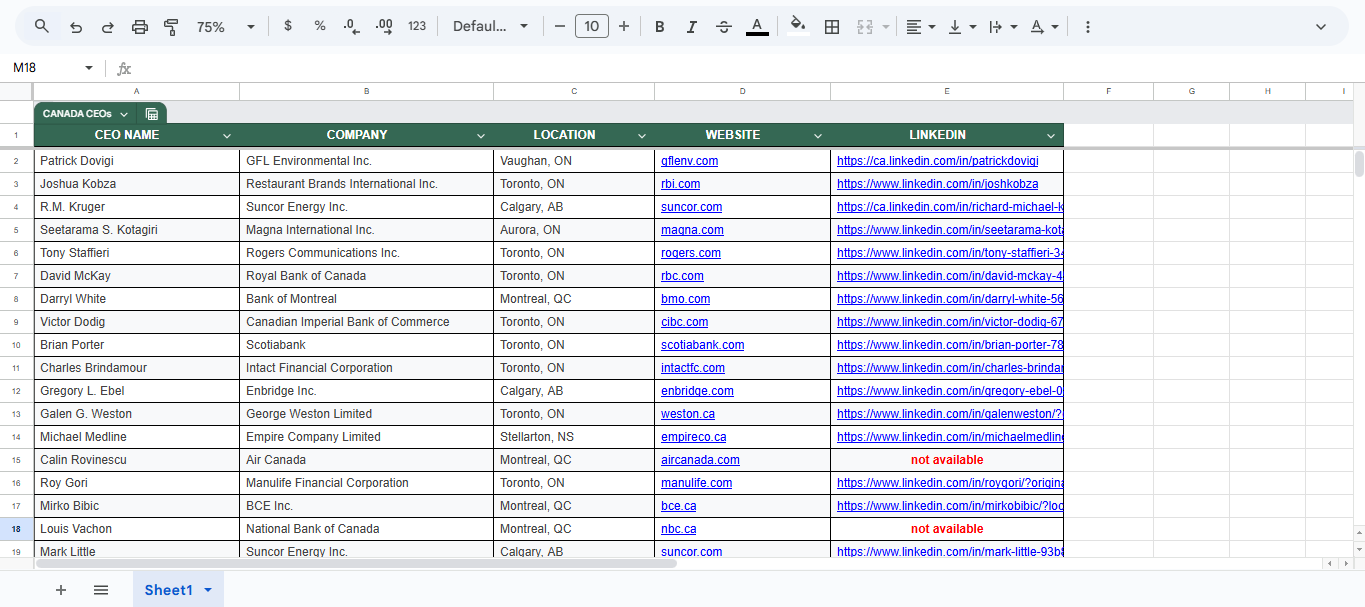Show the all sheets list
This screenshot has width=1365, height=607.
click(101, 590)
